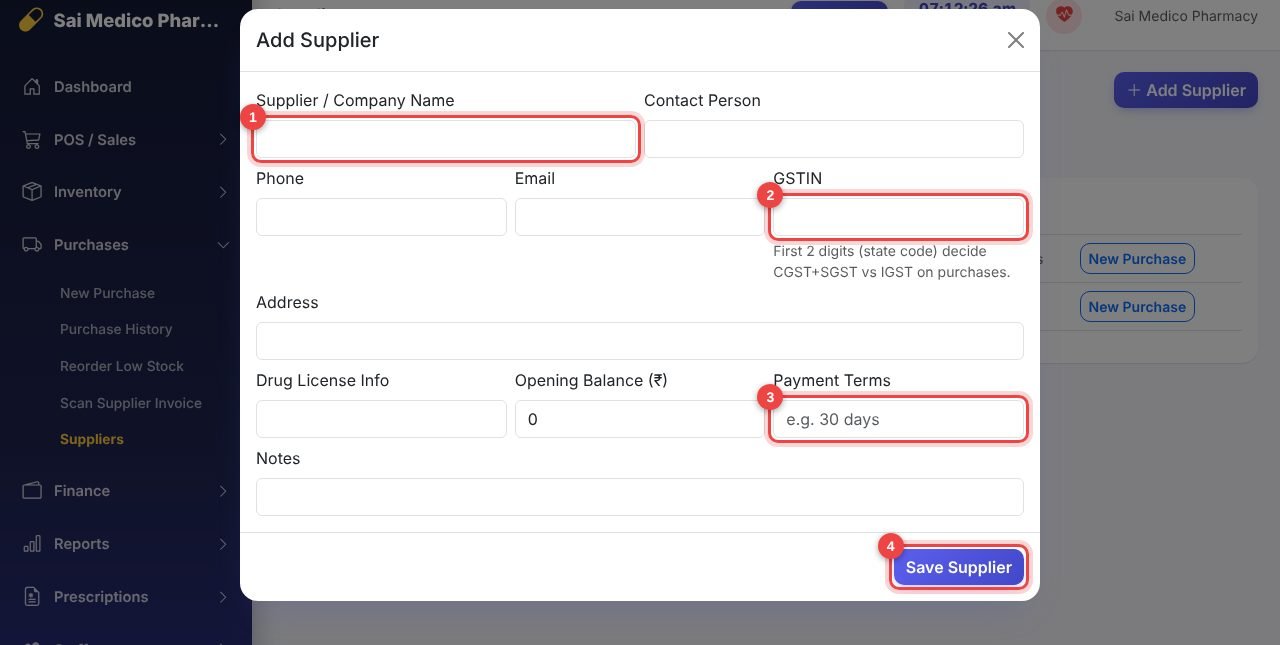Click the Purchases truck icon
The image size is (1280, 645).
pos(32,245)
